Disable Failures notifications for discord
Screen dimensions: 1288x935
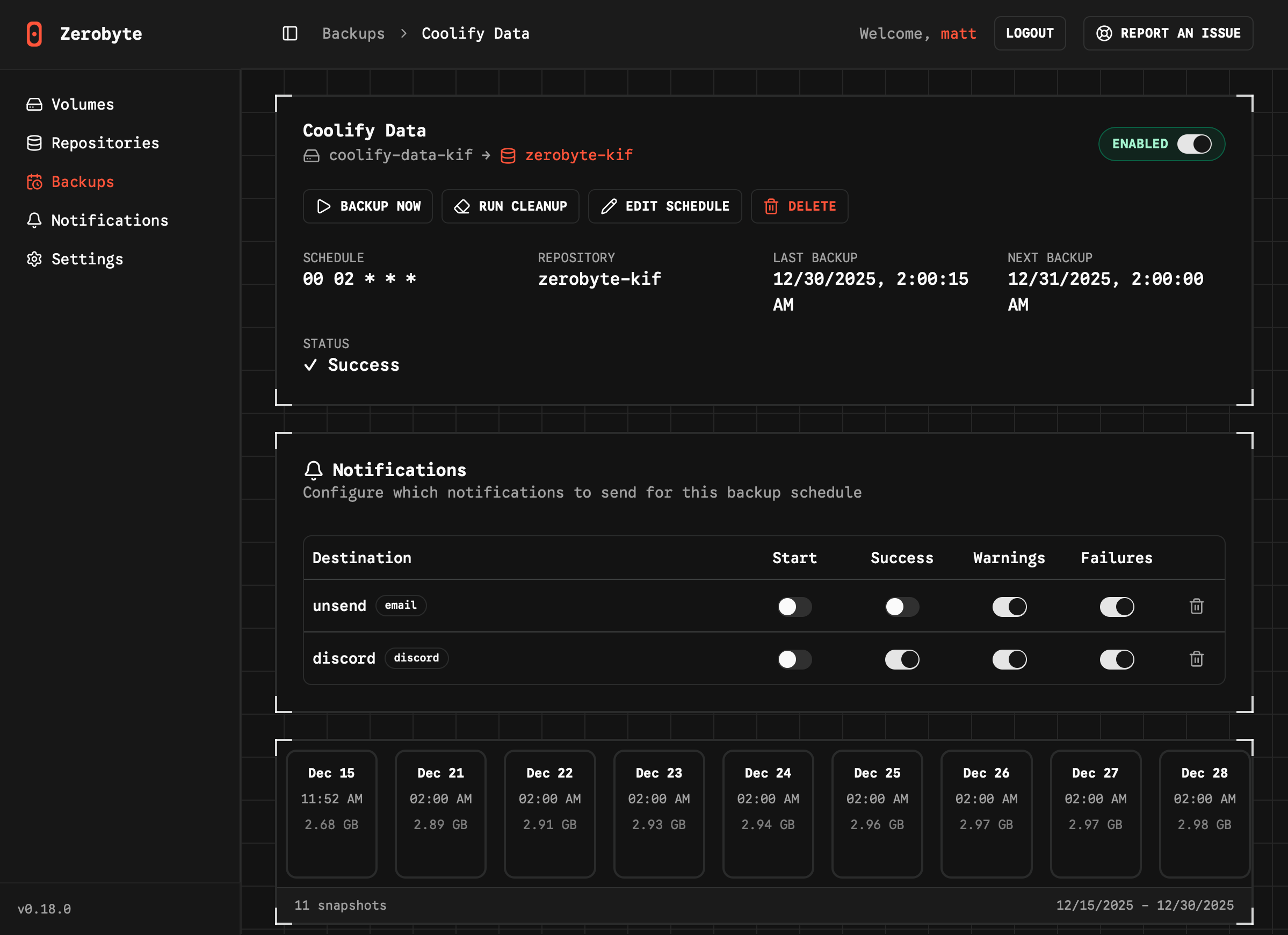pos(1117,659)
